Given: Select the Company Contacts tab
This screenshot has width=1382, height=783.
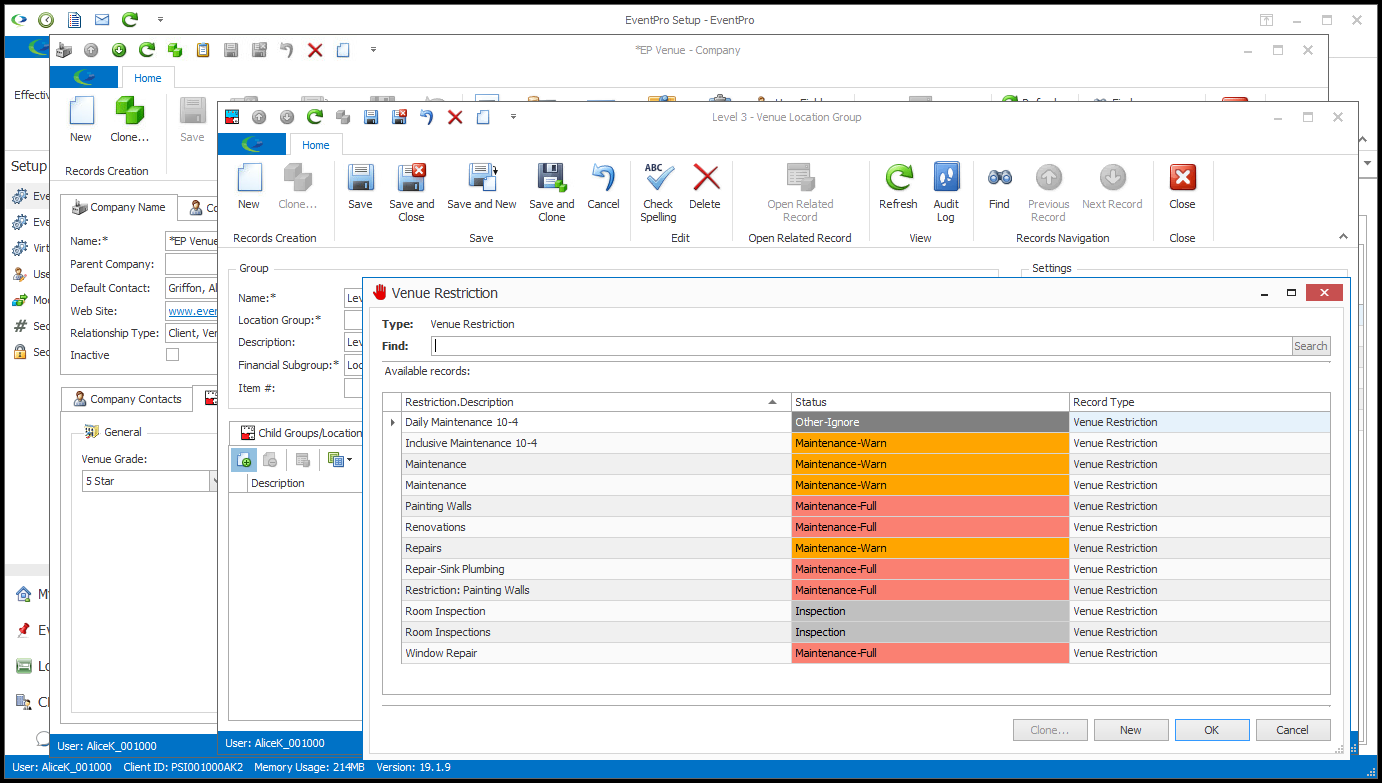Looking at the screenshot, I should click(x=127, y=399).
